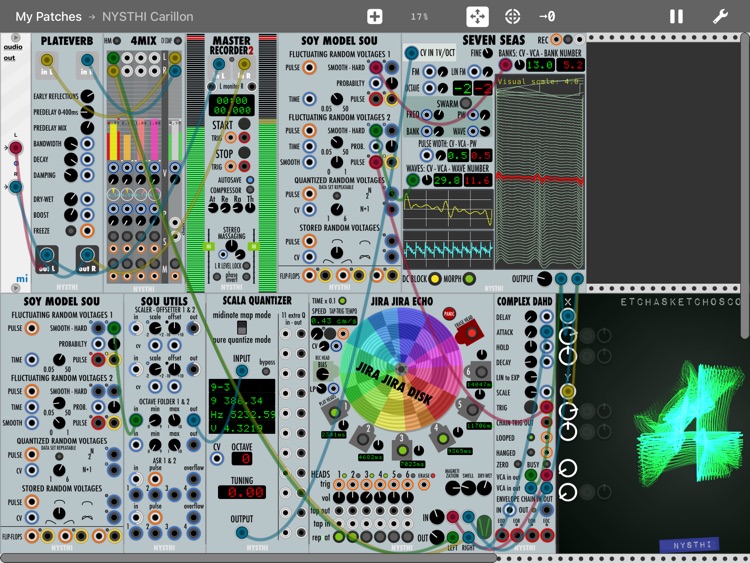This screenshot has height=563, width=750.
Task: Click the INPUT jack on Scala Quantizer
Action: [x=242, y=371]
